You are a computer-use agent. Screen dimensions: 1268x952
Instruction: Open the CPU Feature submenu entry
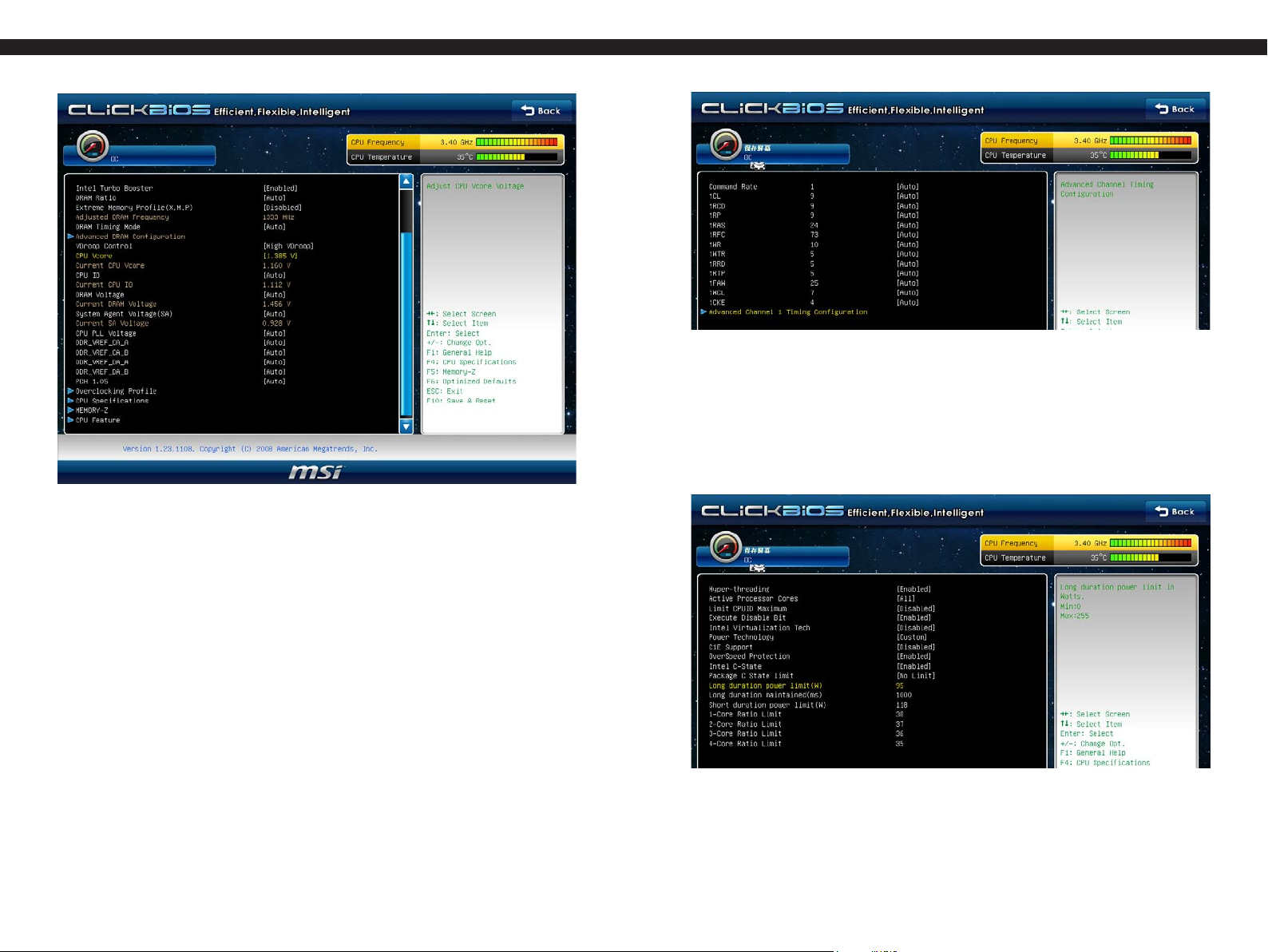pos(97,420)
